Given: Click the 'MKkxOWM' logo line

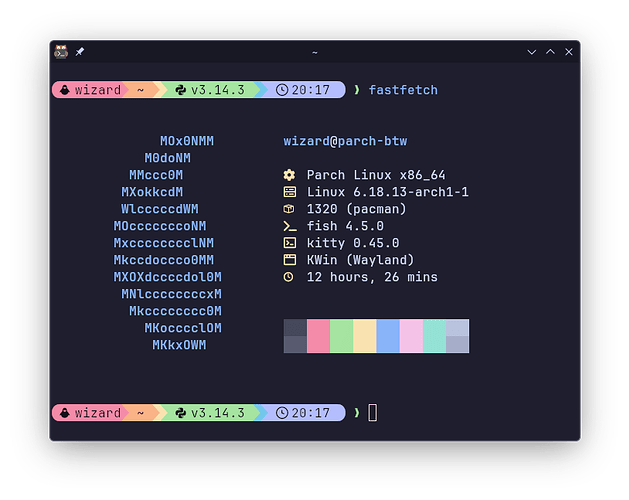Looking at the screenshot, I should point(179,345).
